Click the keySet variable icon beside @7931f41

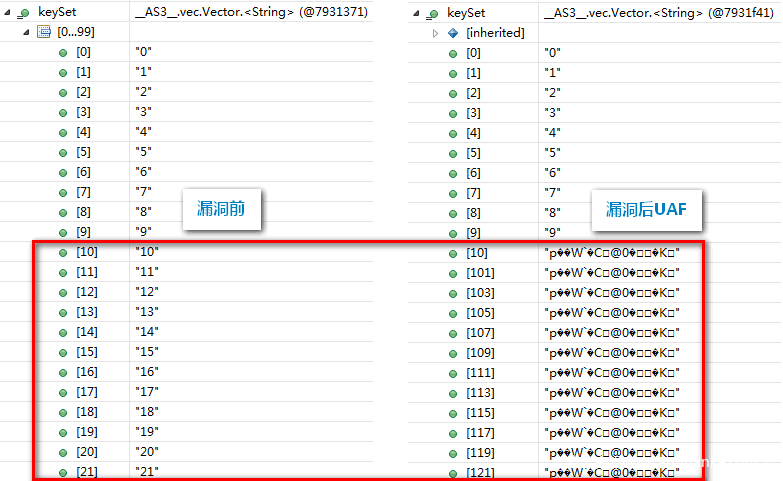[x=432, y=14]
